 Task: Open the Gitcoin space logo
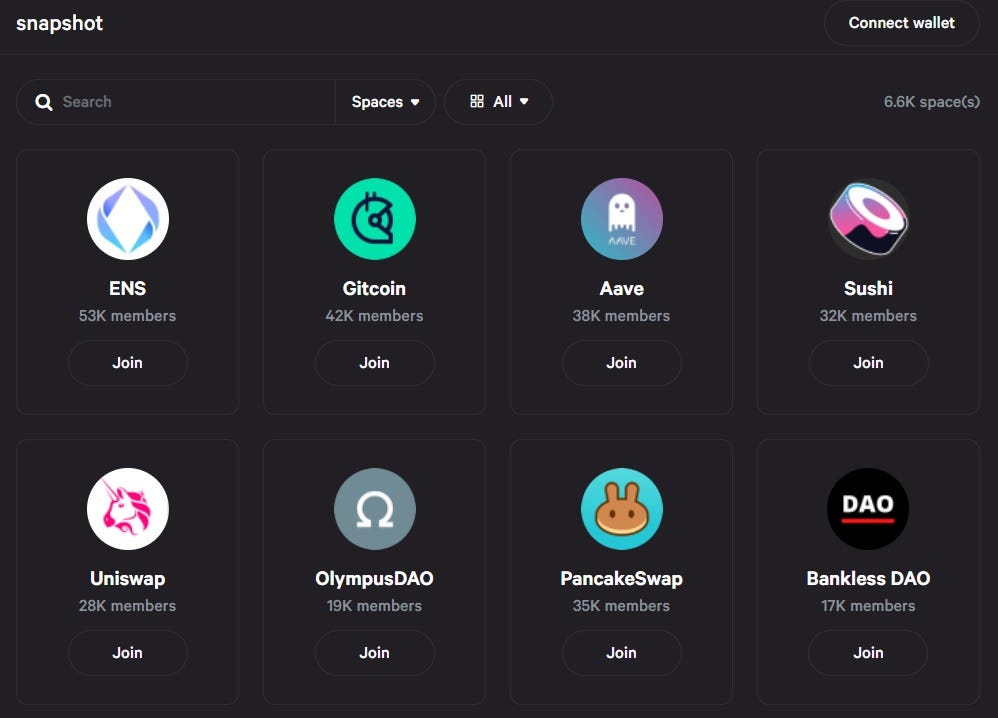tap(375, 219)
